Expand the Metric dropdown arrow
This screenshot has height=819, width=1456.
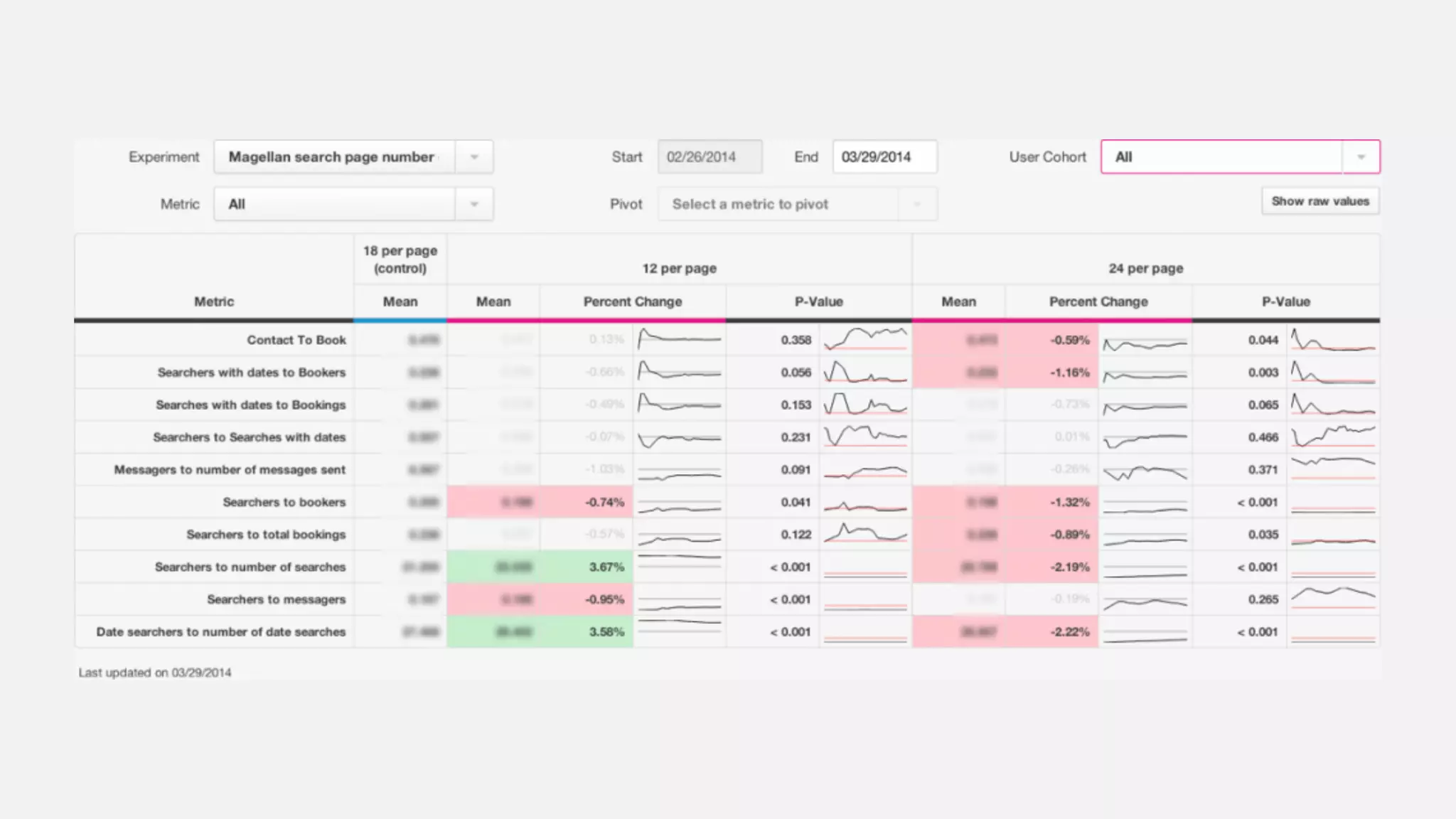tap(474, 205)
